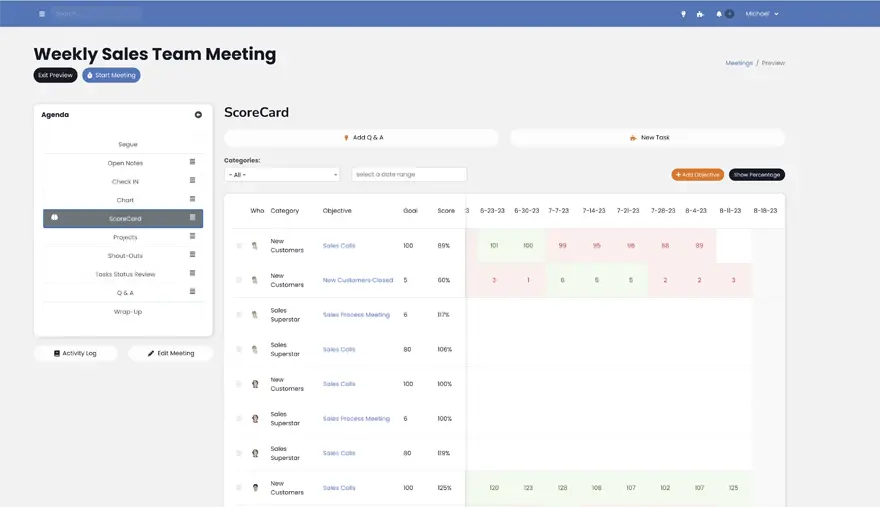Viewport: 880px width, 507px height.
Task: Click the 125 value in last table row
Action: coord(734,488)
